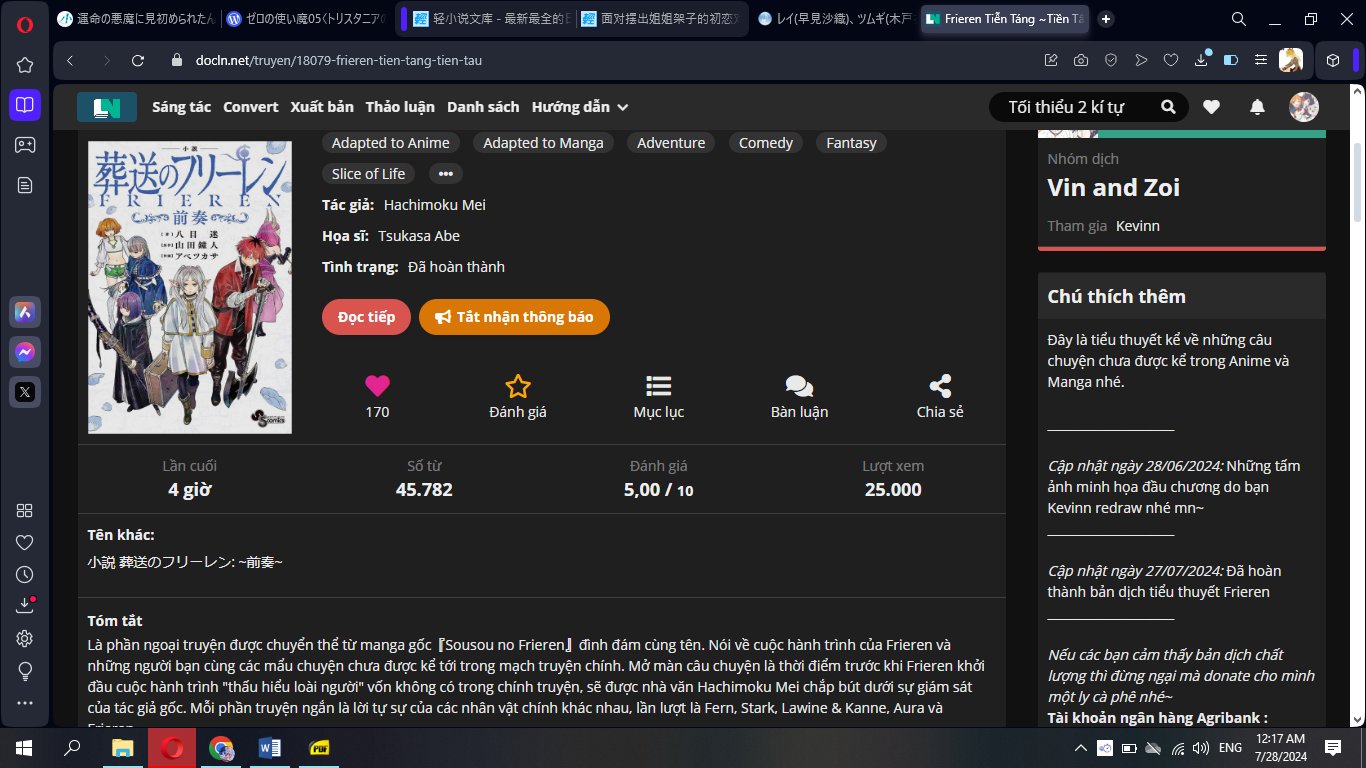
Task: Open Bàn luận discussion icon
Action: [799, 386]
